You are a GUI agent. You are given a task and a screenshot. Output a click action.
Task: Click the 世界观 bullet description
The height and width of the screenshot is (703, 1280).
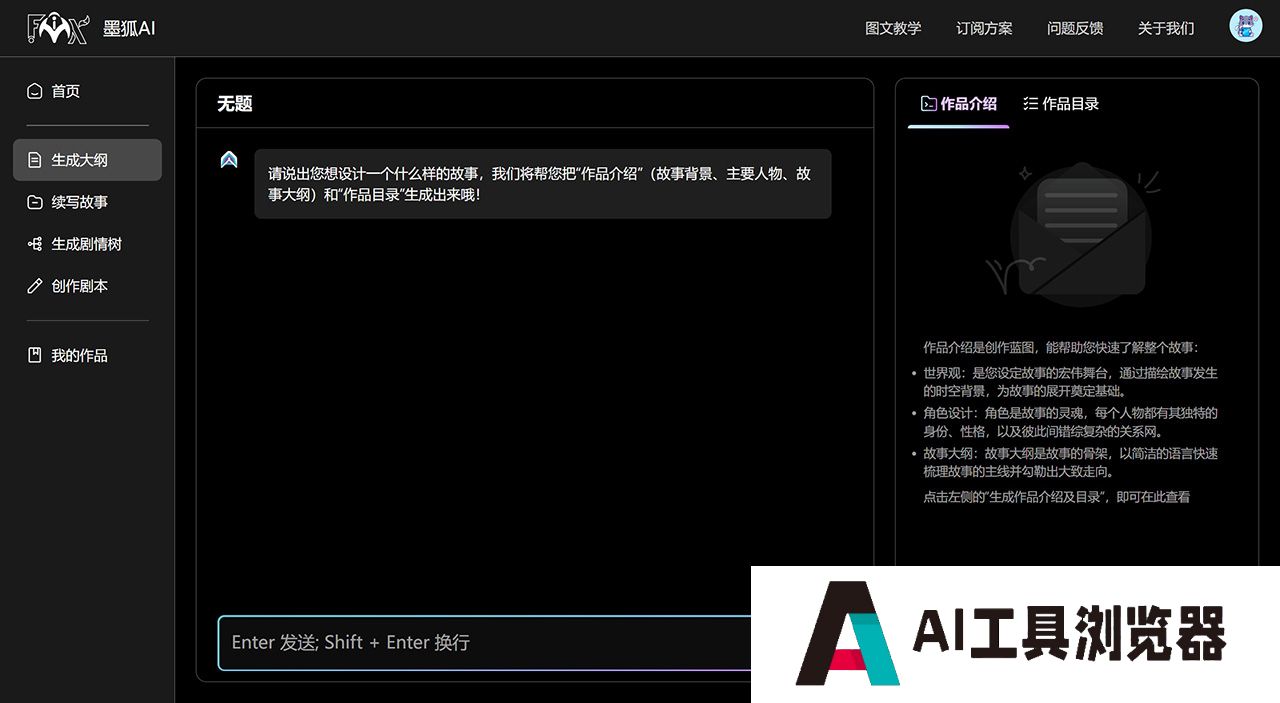1070,382
